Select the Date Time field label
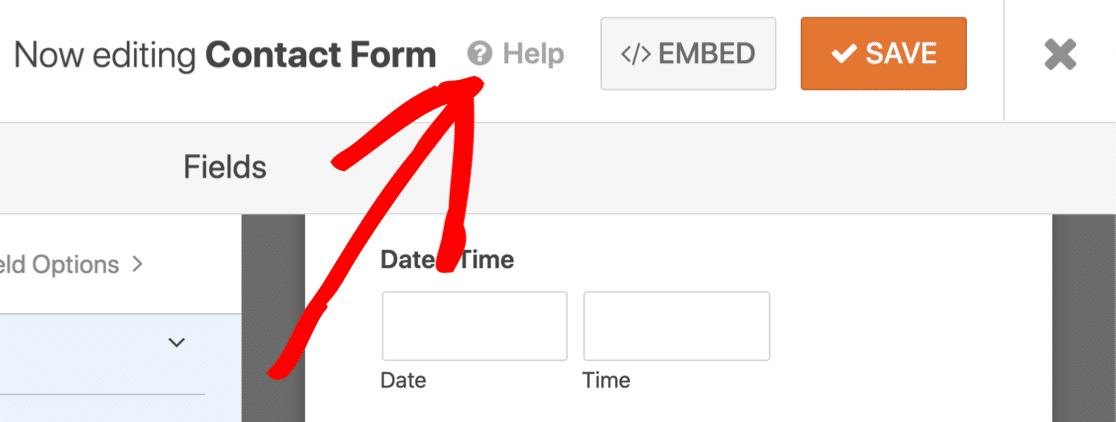 point(447,261)
